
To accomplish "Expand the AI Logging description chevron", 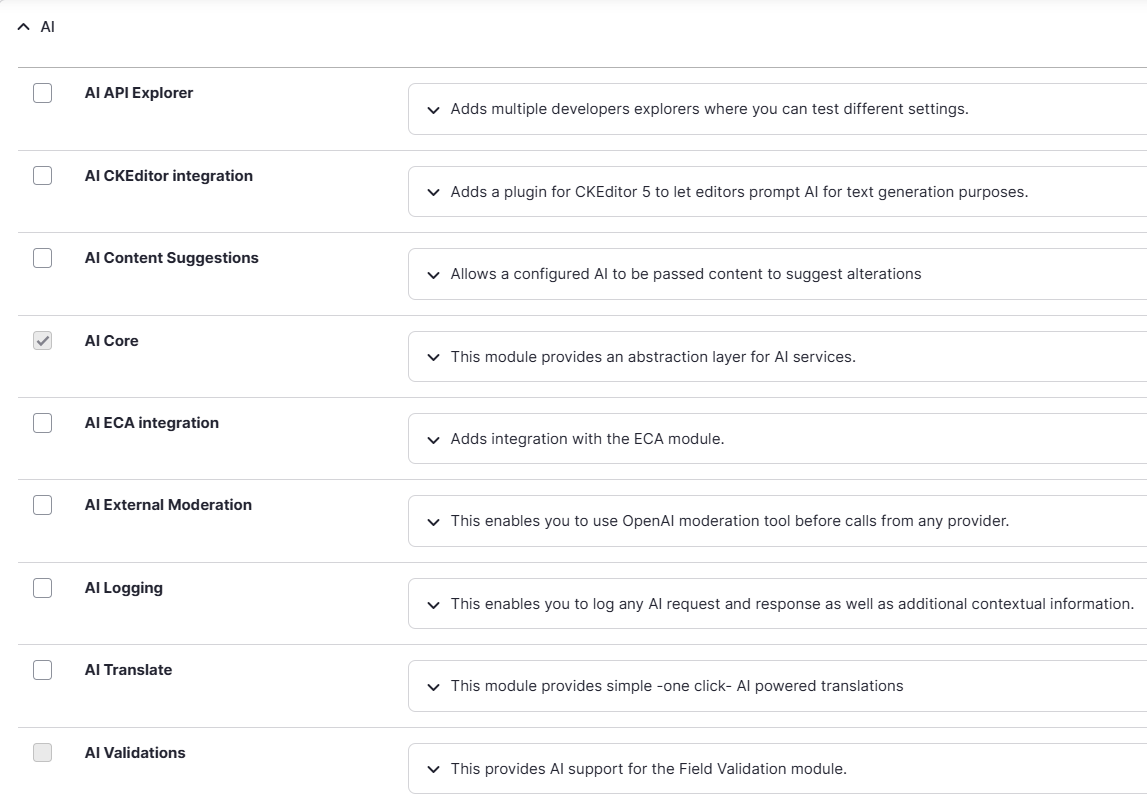I will tap(433, 604).
